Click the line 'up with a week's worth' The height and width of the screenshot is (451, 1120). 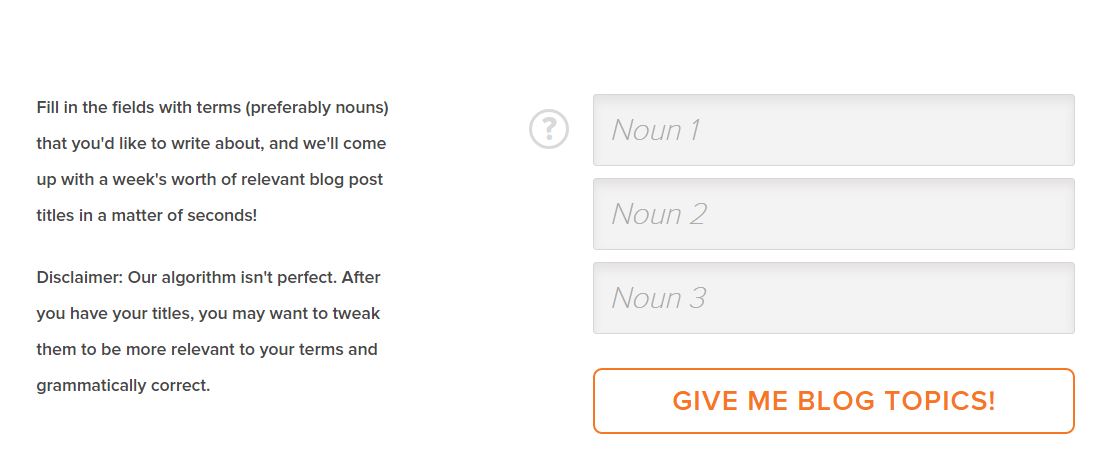tap(209, 179)
